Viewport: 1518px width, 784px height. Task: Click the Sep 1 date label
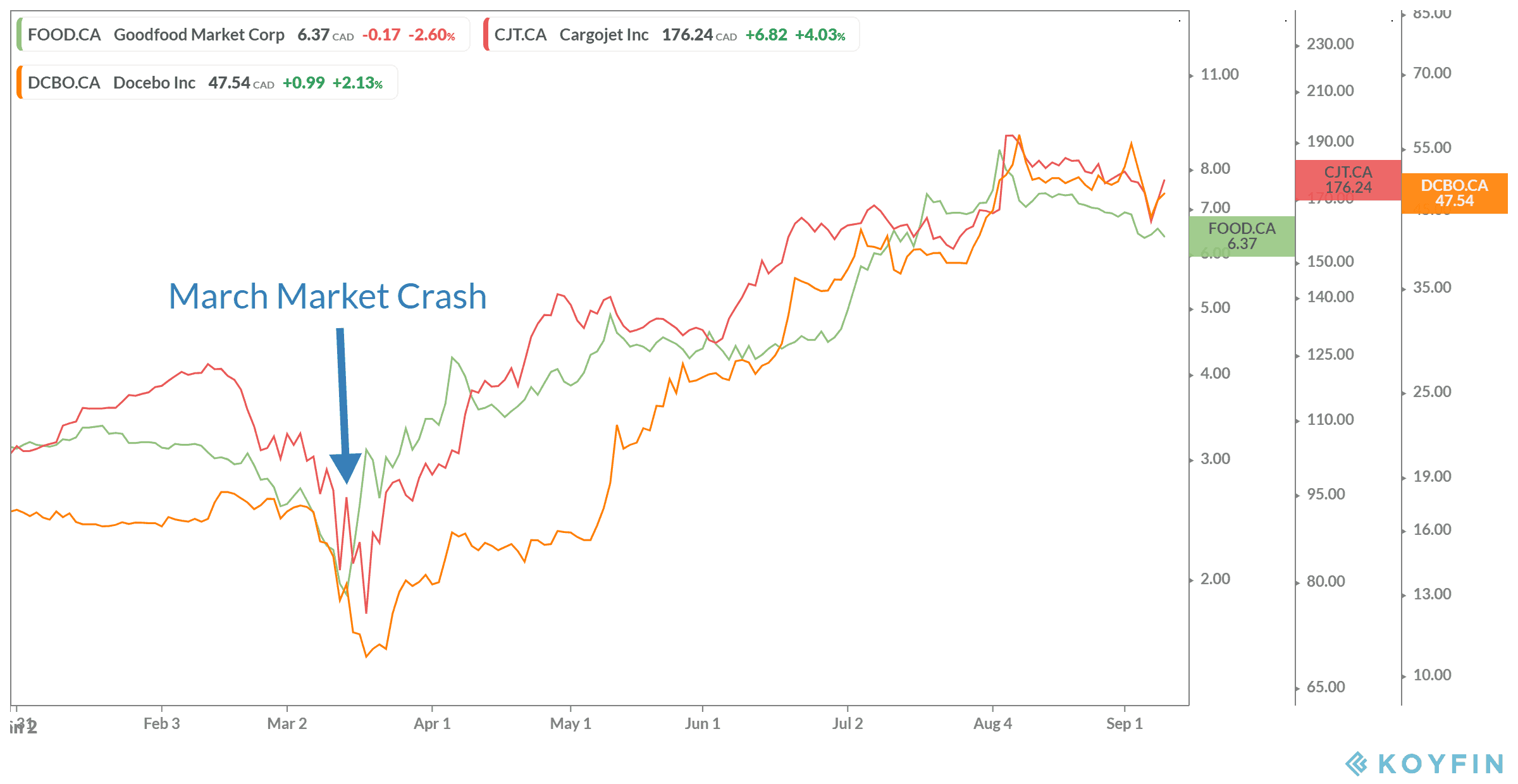(x=1124, y=724)
